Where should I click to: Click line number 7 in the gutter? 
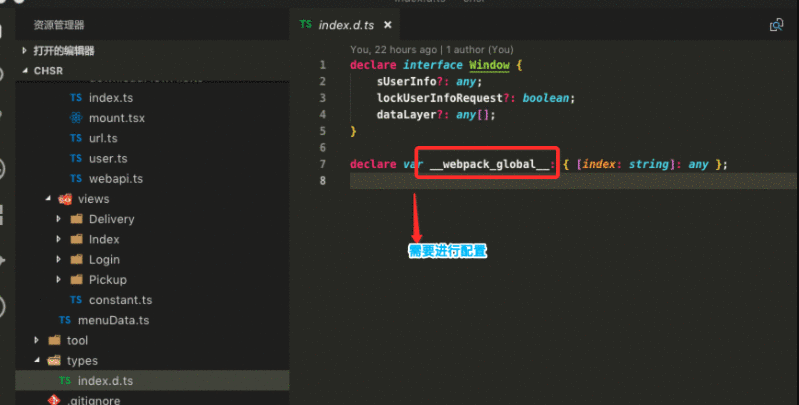323,164
